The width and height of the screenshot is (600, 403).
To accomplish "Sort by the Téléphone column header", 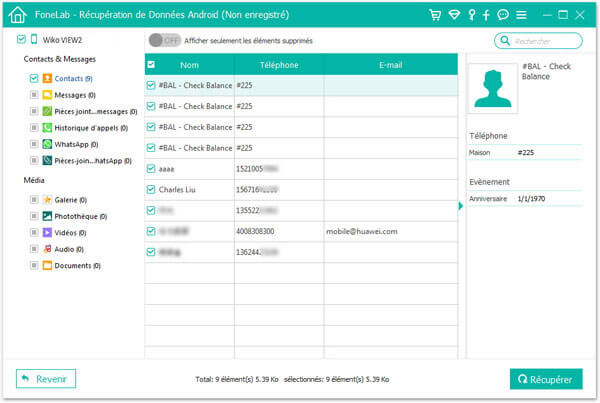I will pos(279,65).
